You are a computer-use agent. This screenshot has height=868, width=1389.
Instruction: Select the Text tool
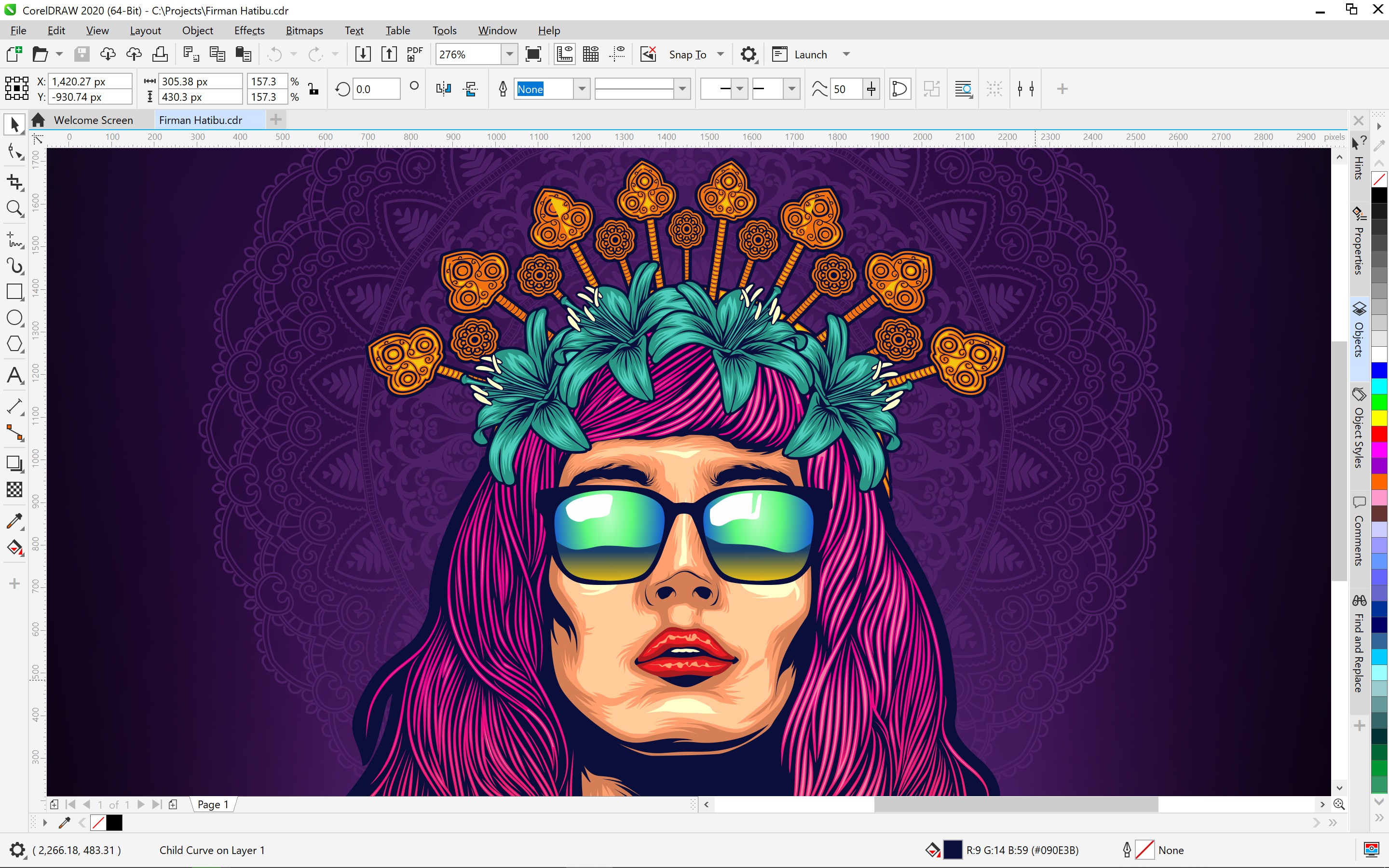click(x=15, y=376)
